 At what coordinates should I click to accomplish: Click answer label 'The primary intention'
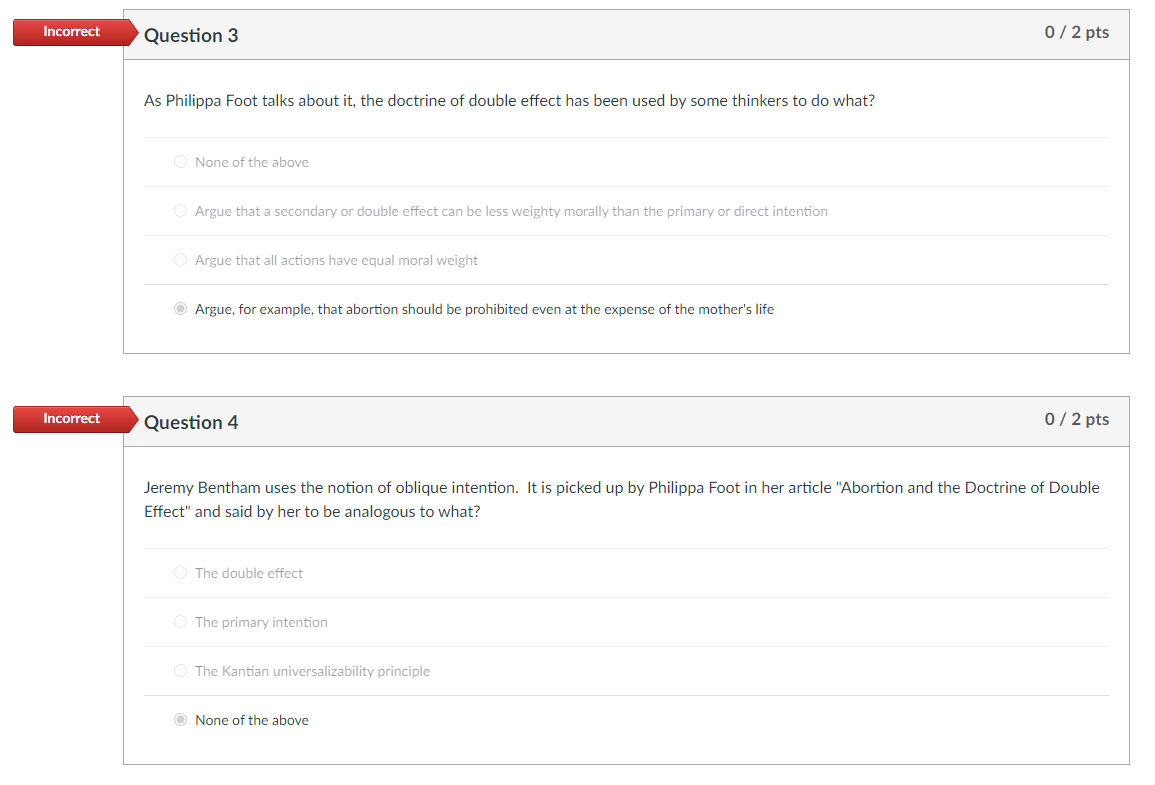tap(261, 622)
